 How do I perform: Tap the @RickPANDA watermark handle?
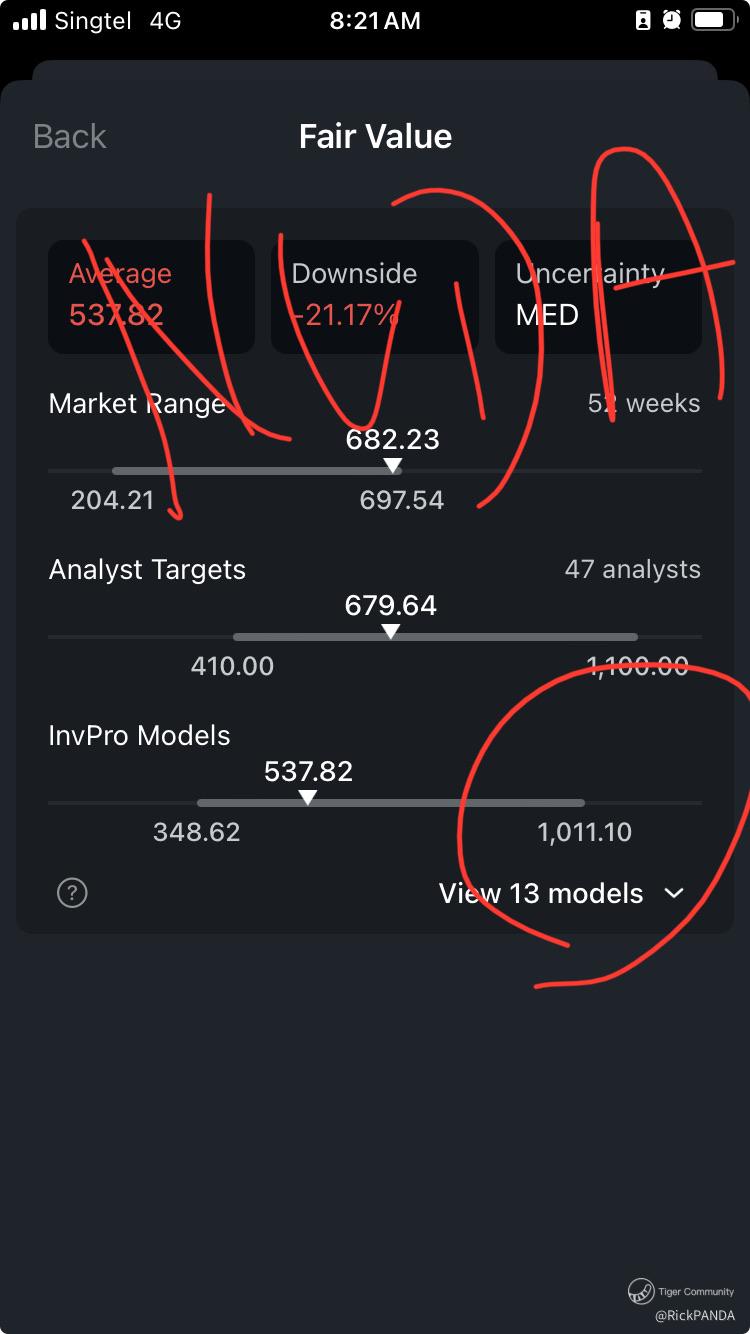695,1316
